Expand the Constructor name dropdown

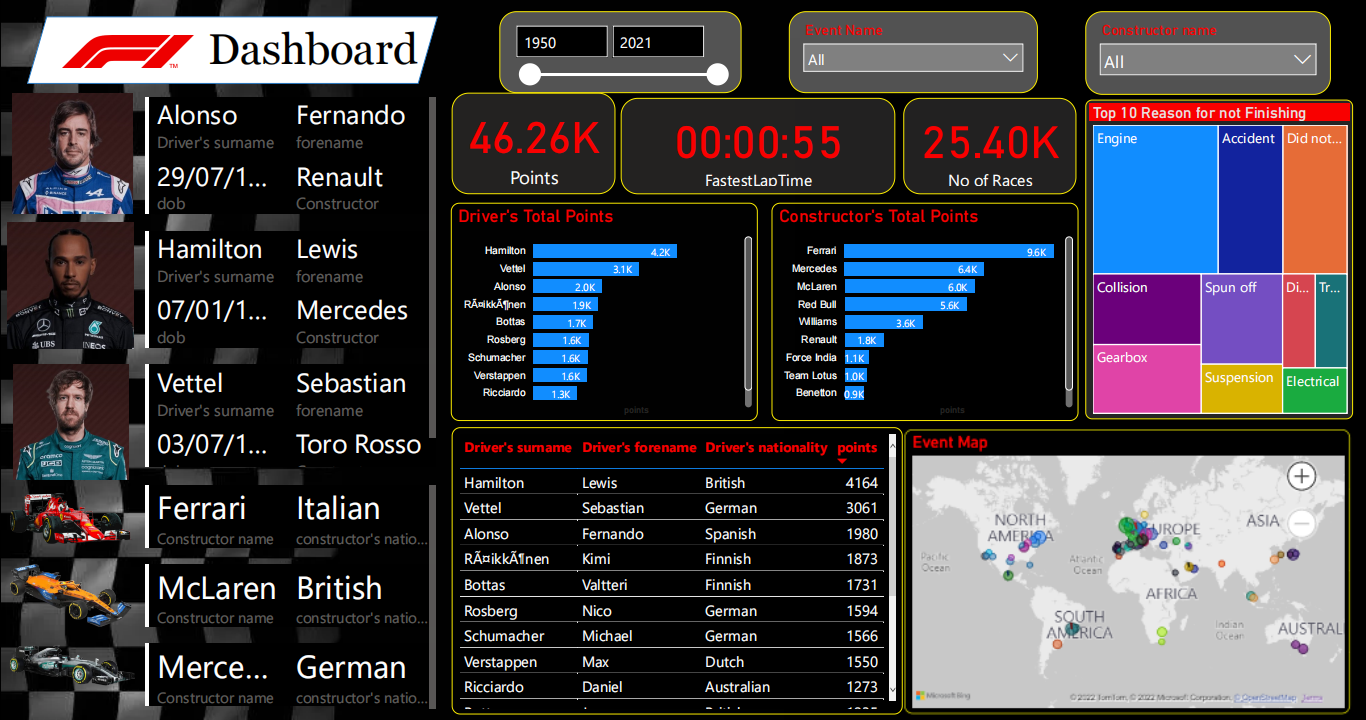[1207, 61]
